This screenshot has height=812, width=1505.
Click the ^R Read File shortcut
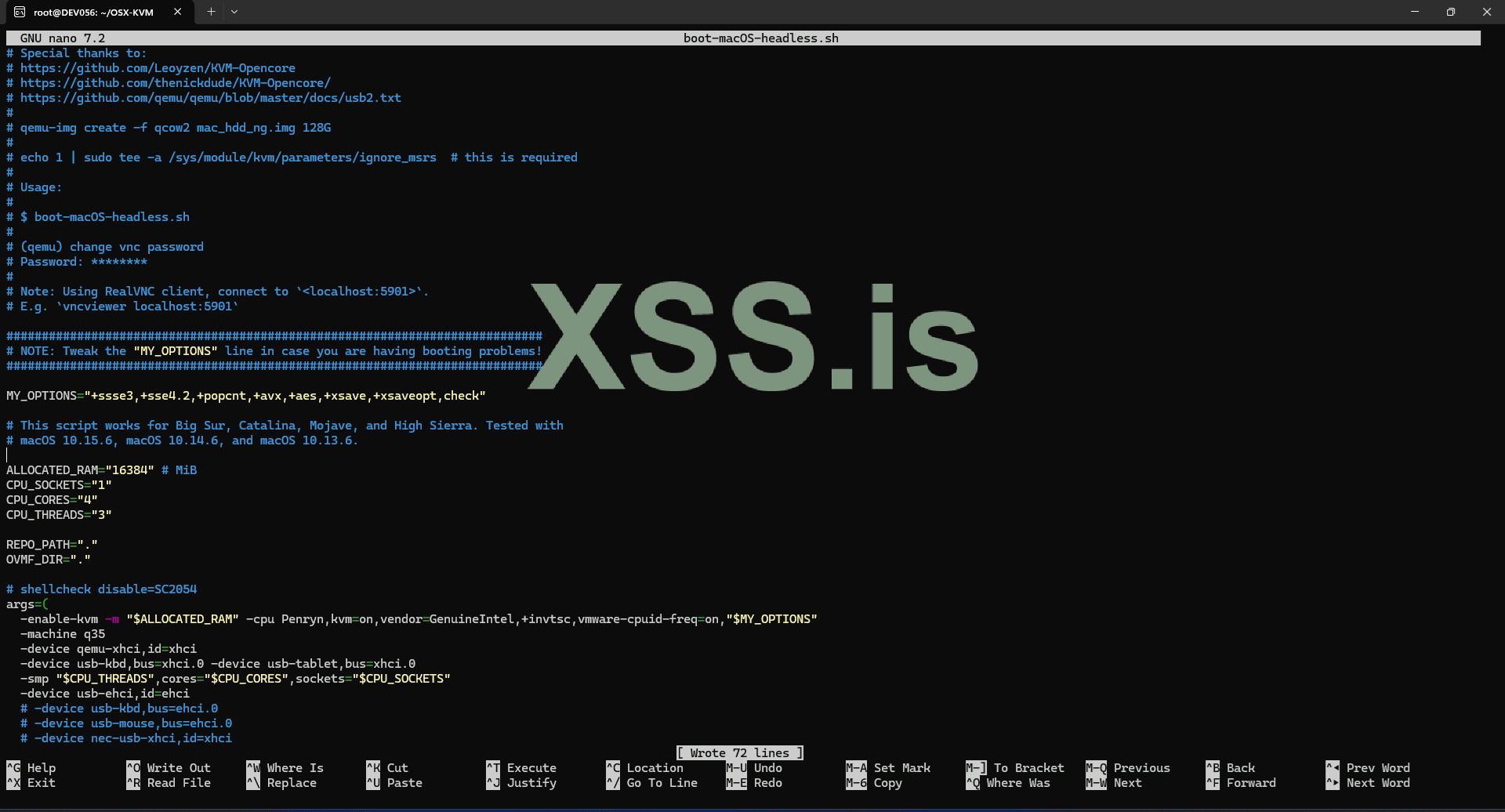point(169,783)
